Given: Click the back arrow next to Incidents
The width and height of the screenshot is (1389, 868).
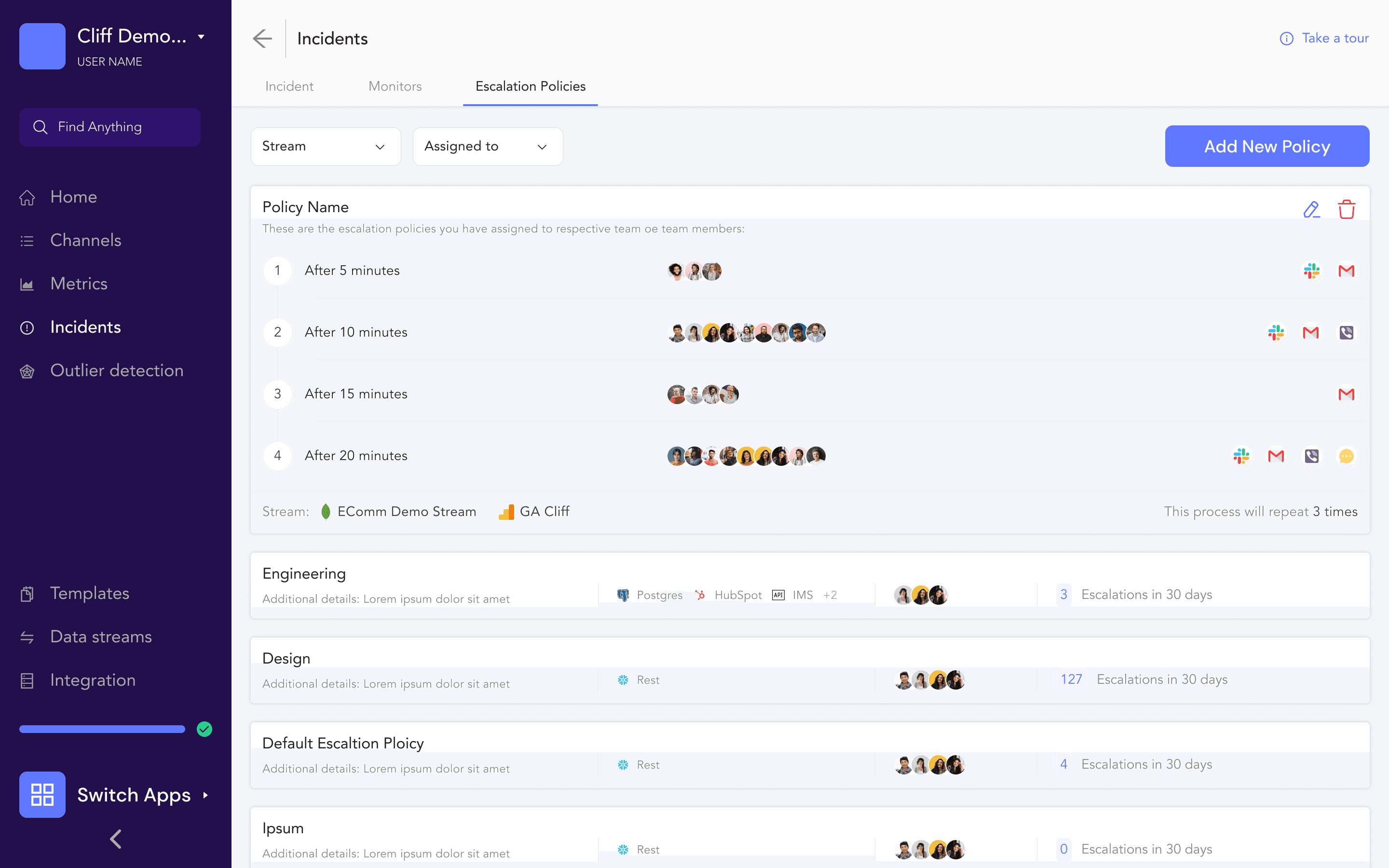Looking at the screenshot, I should click(x=262, y=39).
